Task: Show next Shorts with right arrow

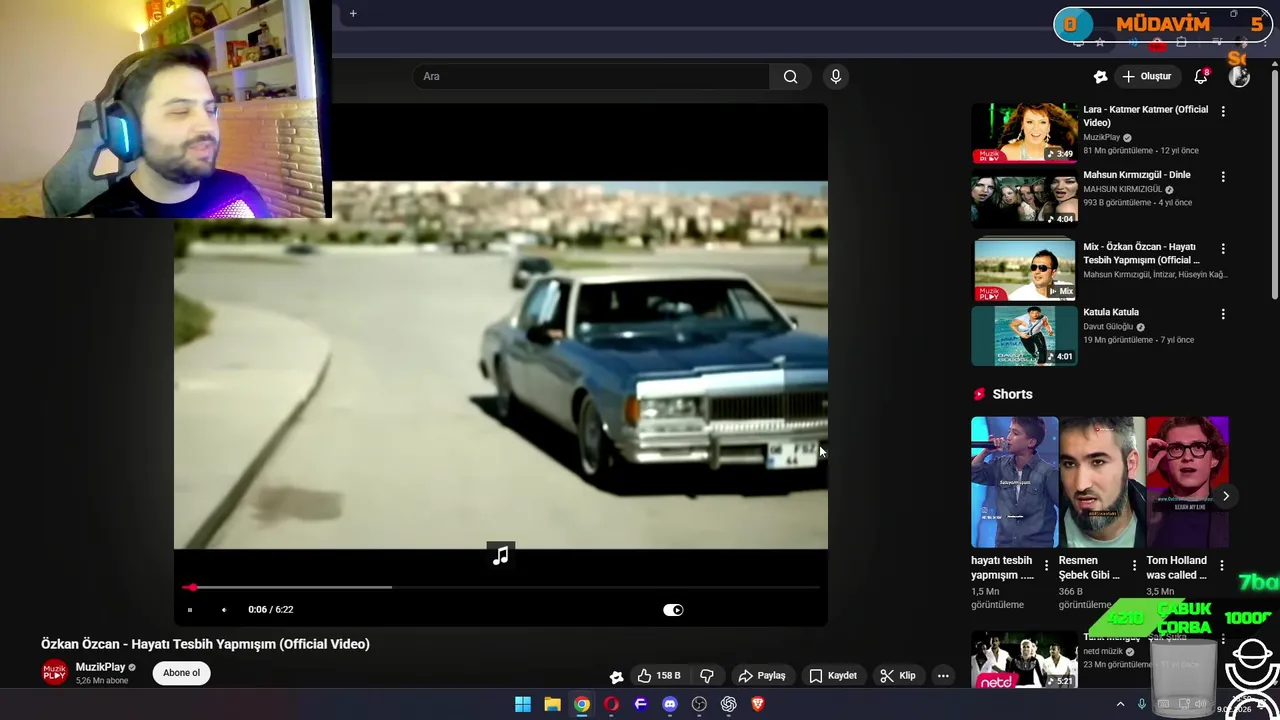Action: point(1225,496)
